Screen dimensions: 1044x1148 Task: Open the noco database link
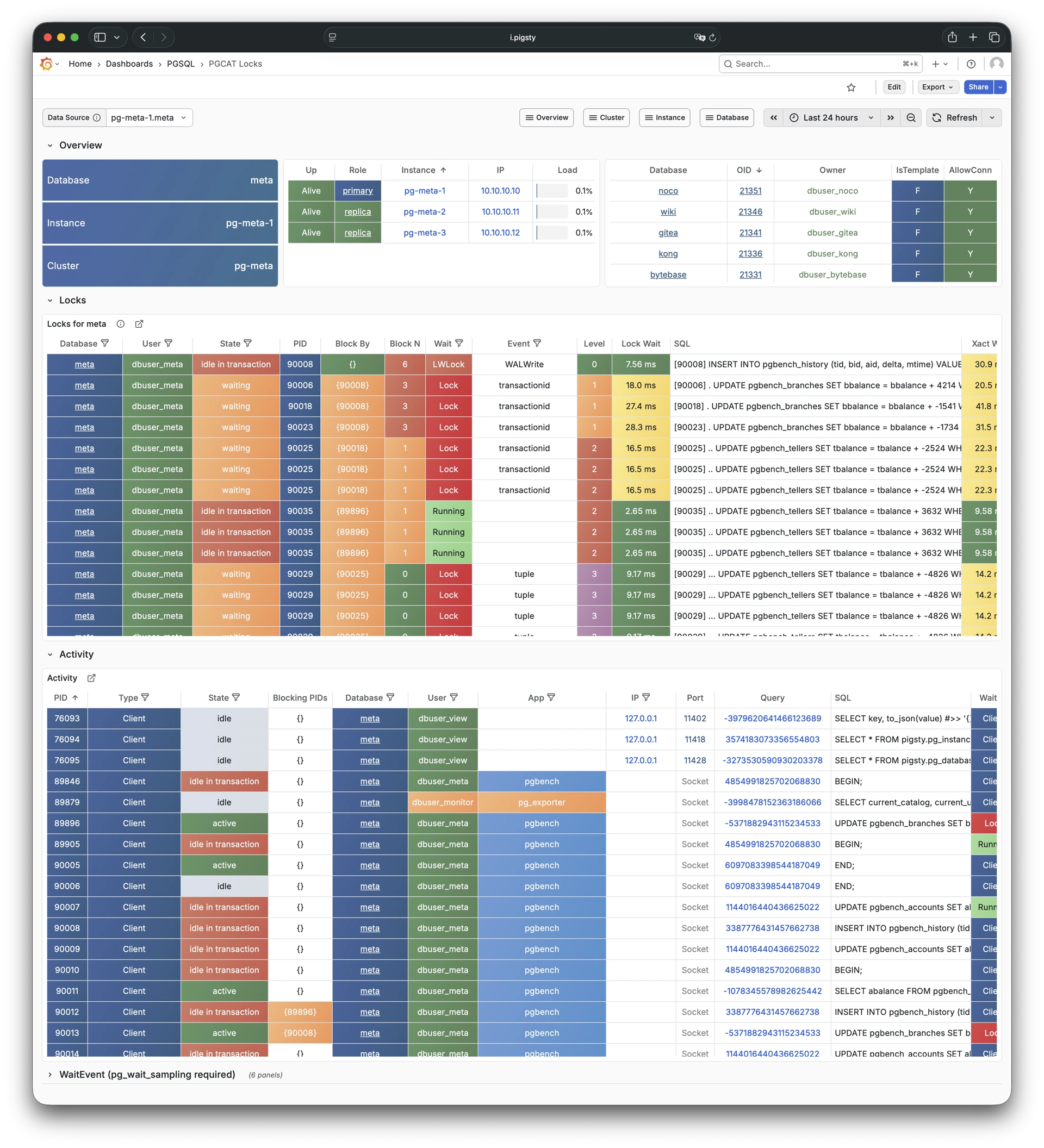[x=668, y=191]
